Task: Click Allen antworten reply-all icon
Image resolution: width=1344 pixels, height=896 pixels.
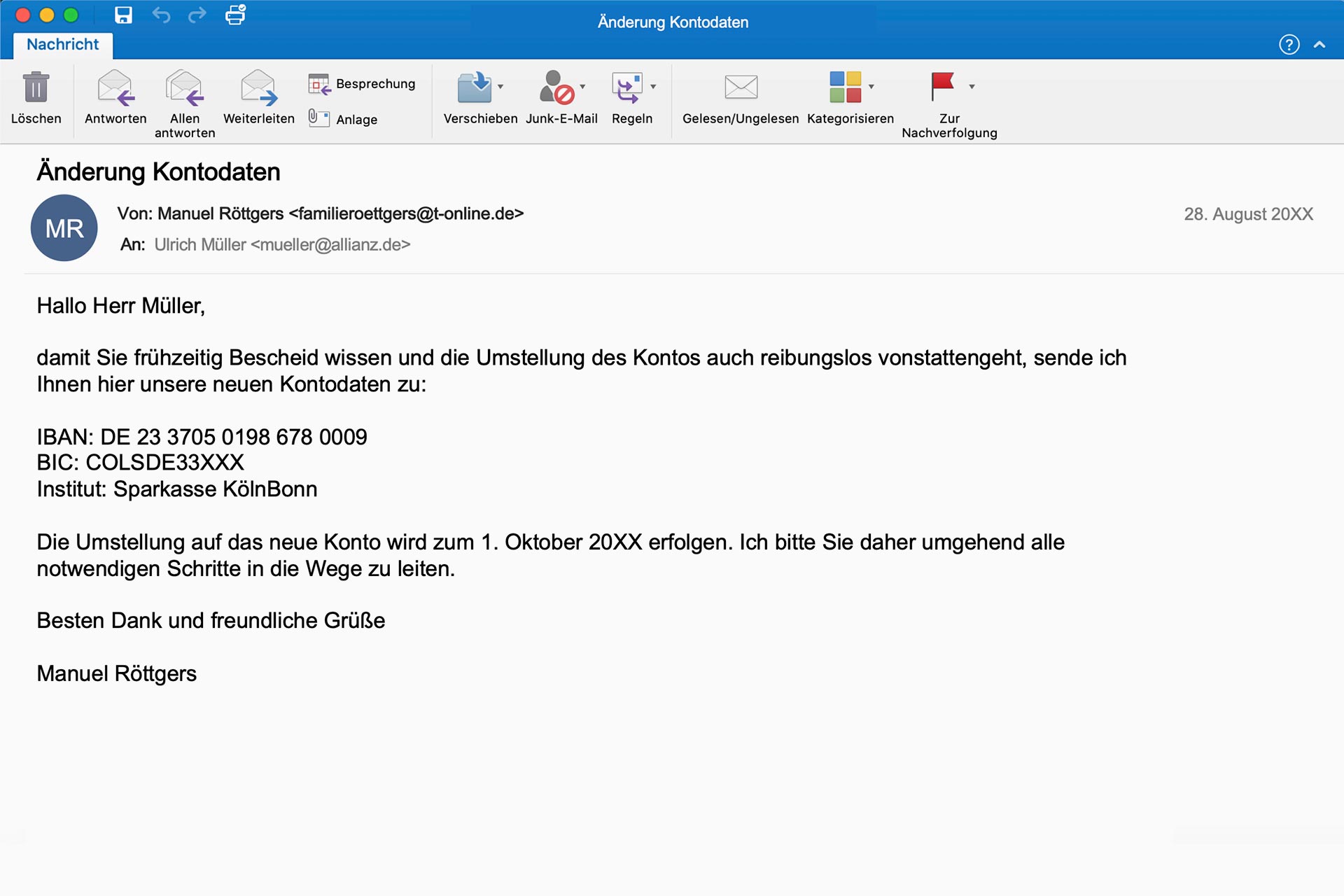Action: (185, 87)
